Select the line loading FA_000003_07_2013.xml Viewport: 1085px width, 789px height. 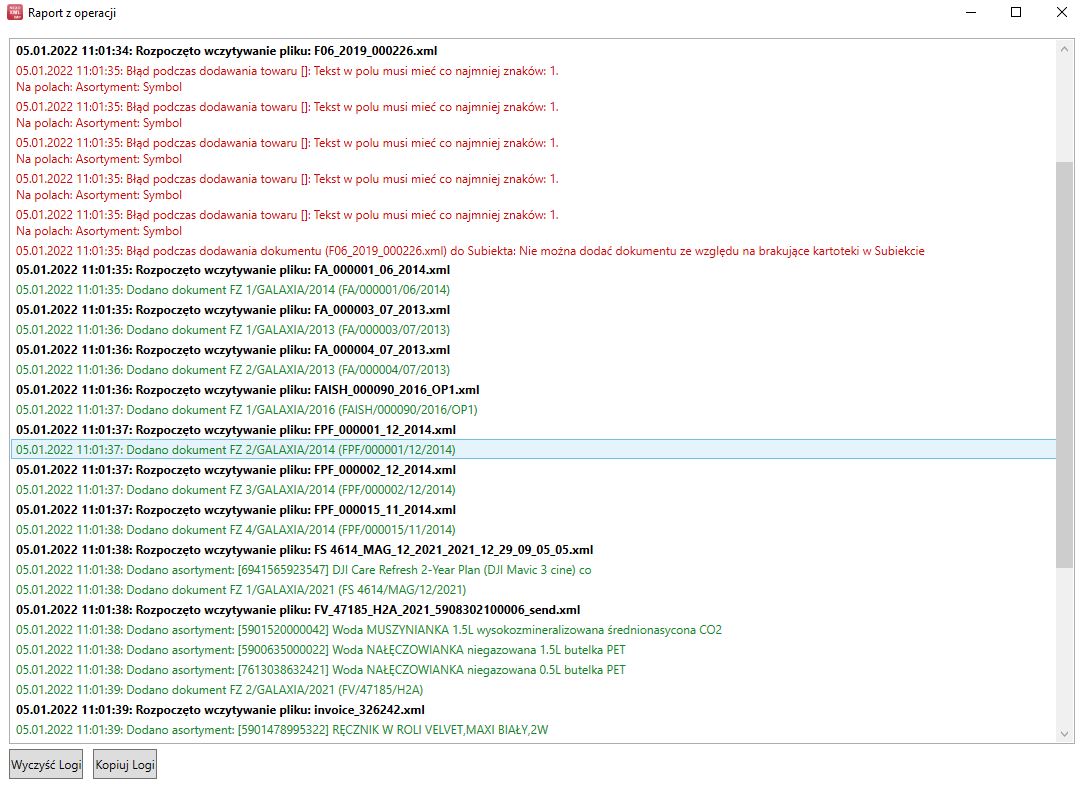(232, 310)
